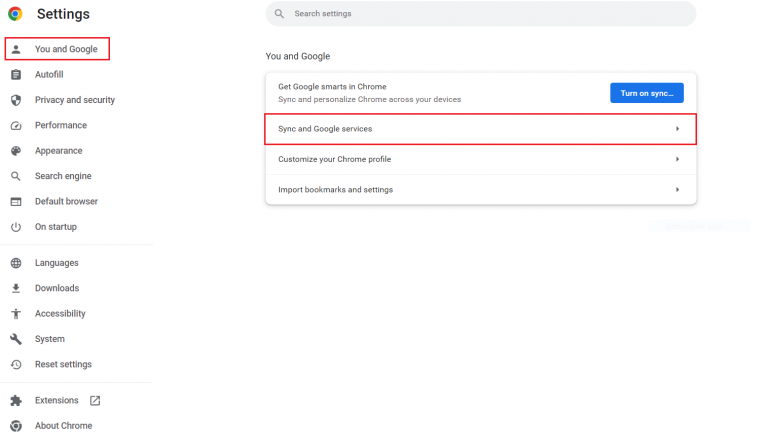Expand Import bookmarks and settings arrow
Viewport: 768px width, 442px height.
(677, 190)
